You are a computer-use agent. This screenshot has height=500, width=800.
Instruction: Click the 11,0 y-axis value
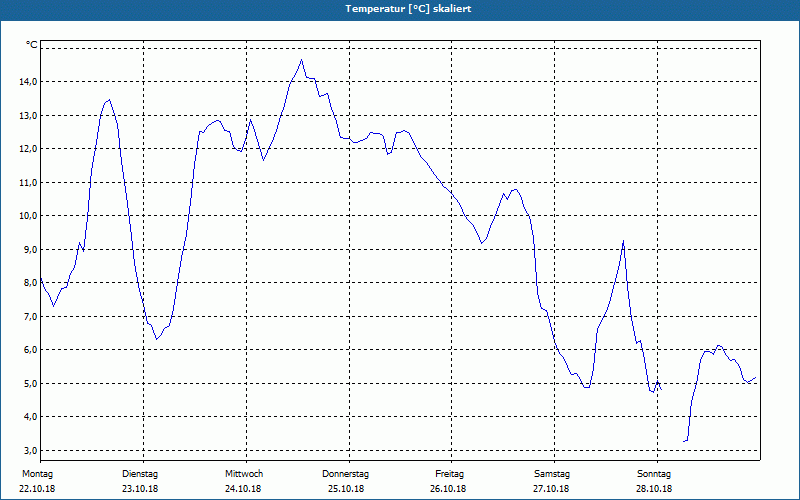click(x=28, y=182)
